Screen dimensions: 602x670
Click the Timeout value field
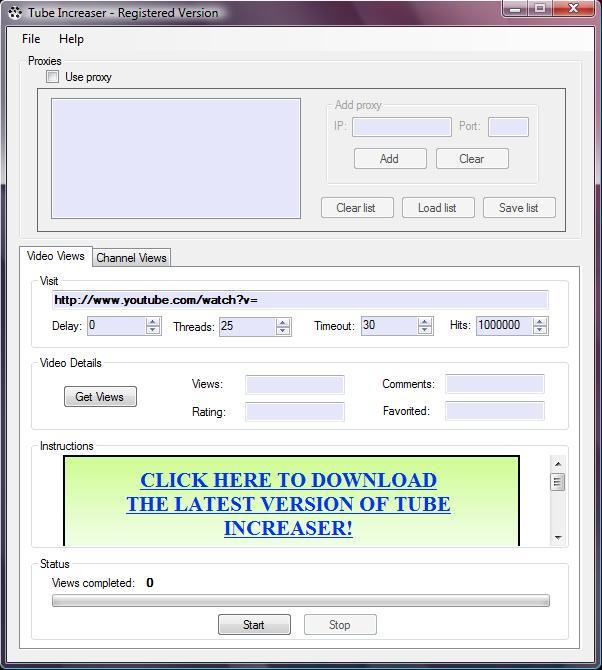[390, 326]
